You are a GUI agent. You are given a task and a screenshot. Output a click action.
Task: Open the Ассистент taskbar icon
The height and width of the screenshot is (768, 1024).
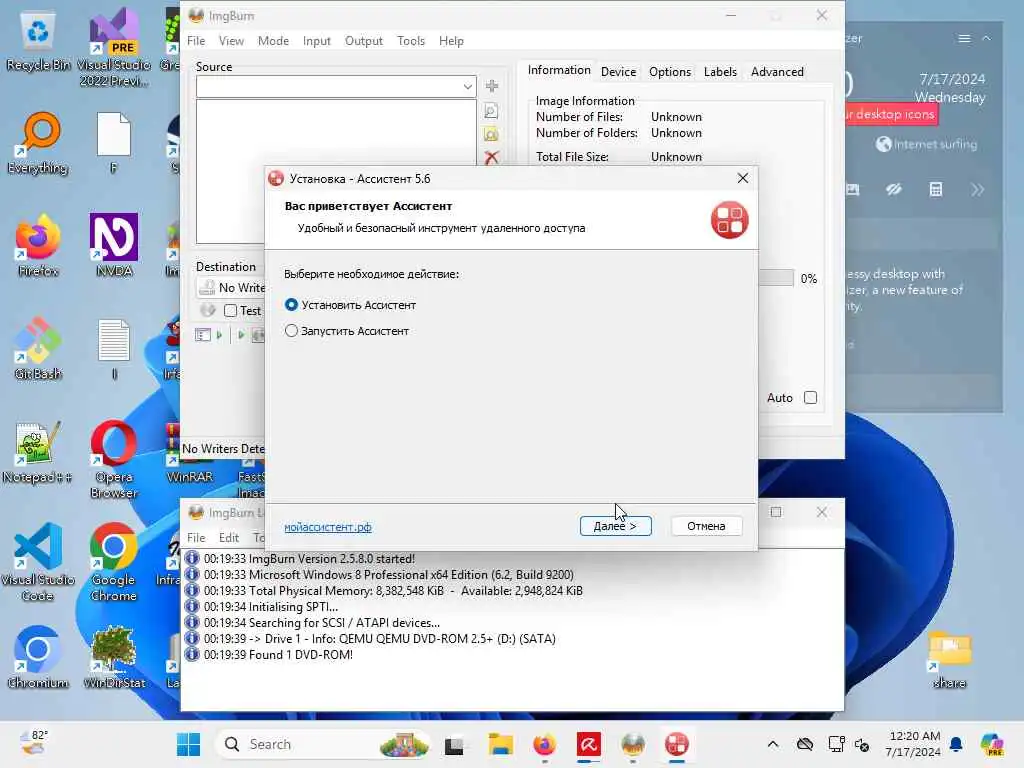point(677,744)
